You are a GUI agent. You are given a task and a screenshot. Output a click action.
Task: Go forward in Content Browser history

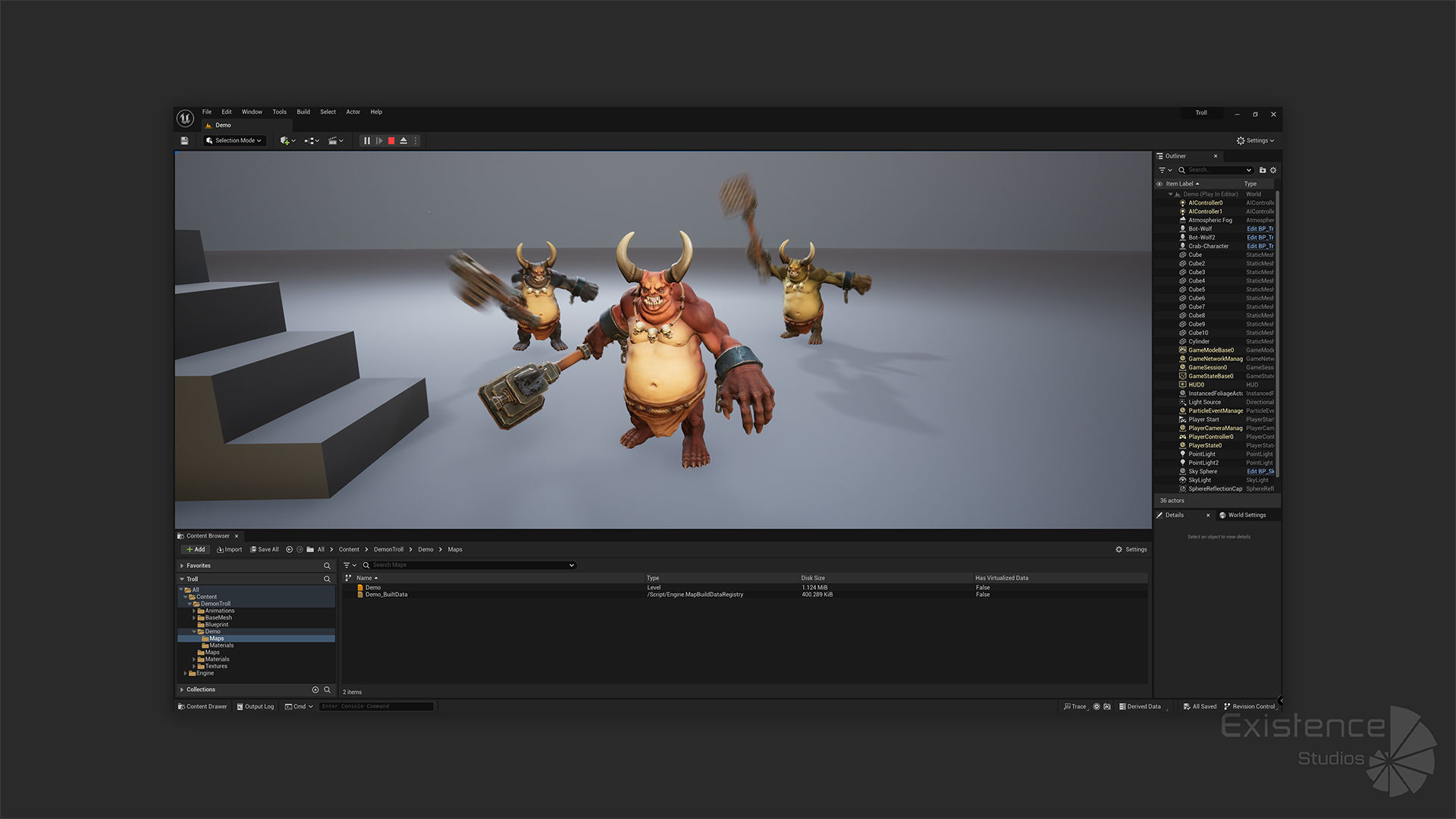pyautogui.click(x=300, y=550)
